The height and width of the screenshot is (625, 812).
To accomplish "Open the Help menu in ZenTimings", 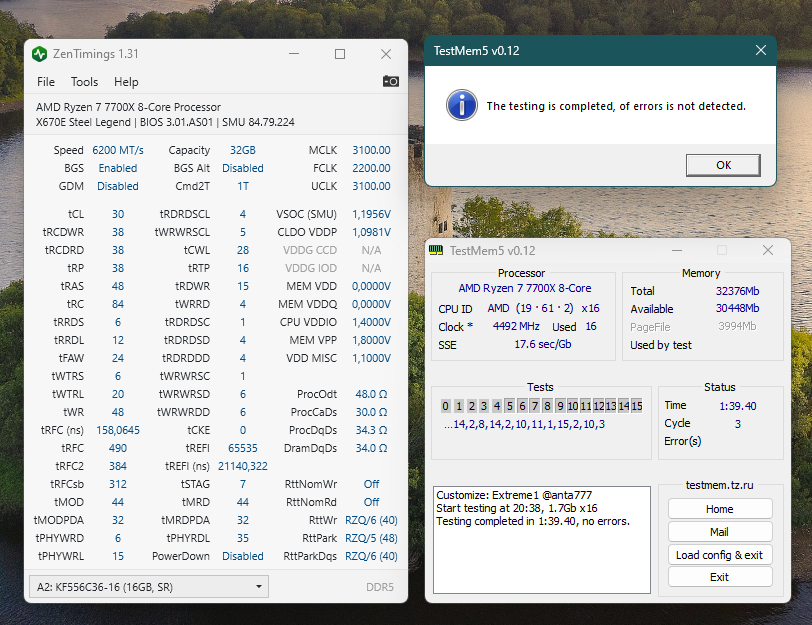I will 126,82.
